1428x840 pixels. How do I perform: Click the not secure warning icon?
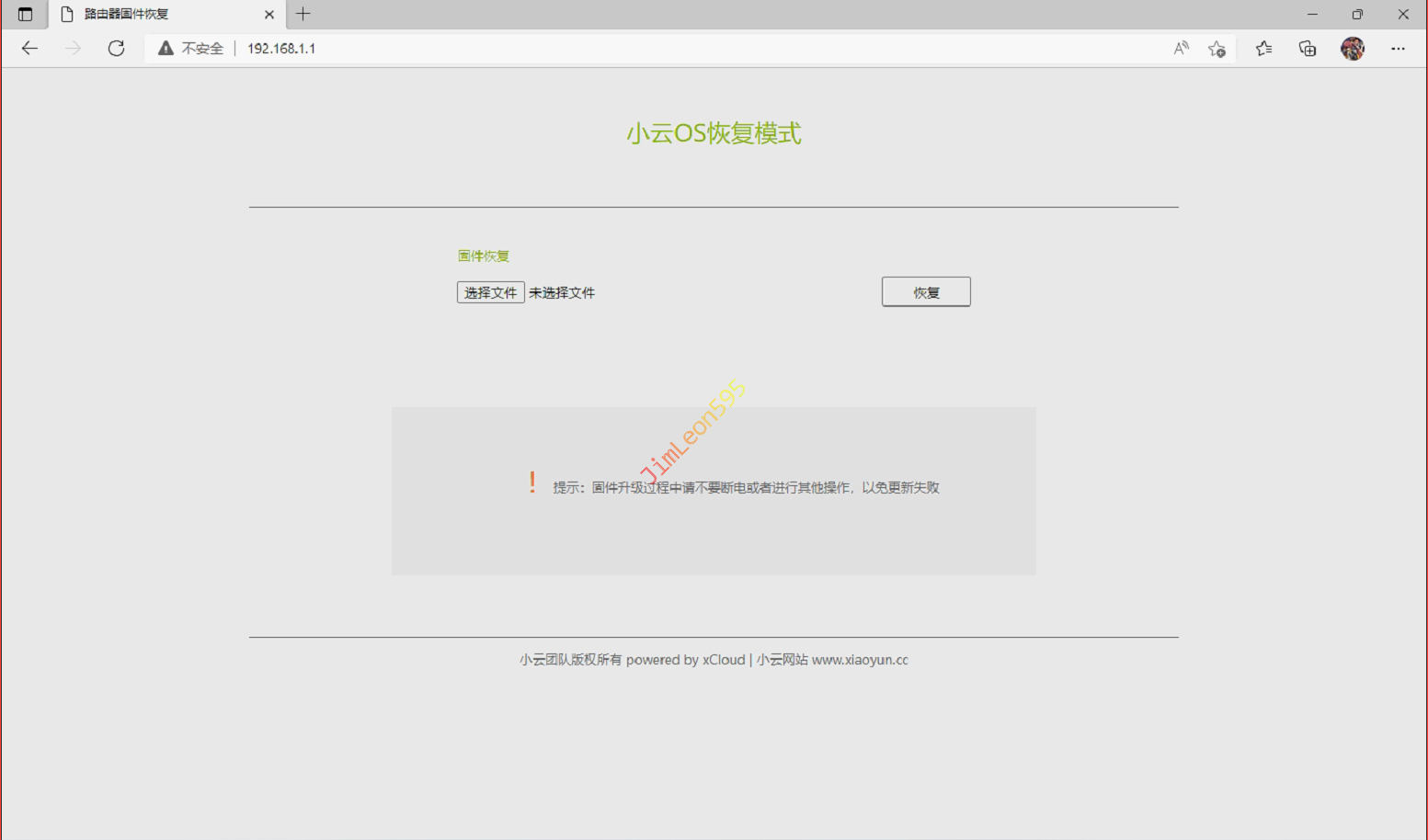point(166,49)
